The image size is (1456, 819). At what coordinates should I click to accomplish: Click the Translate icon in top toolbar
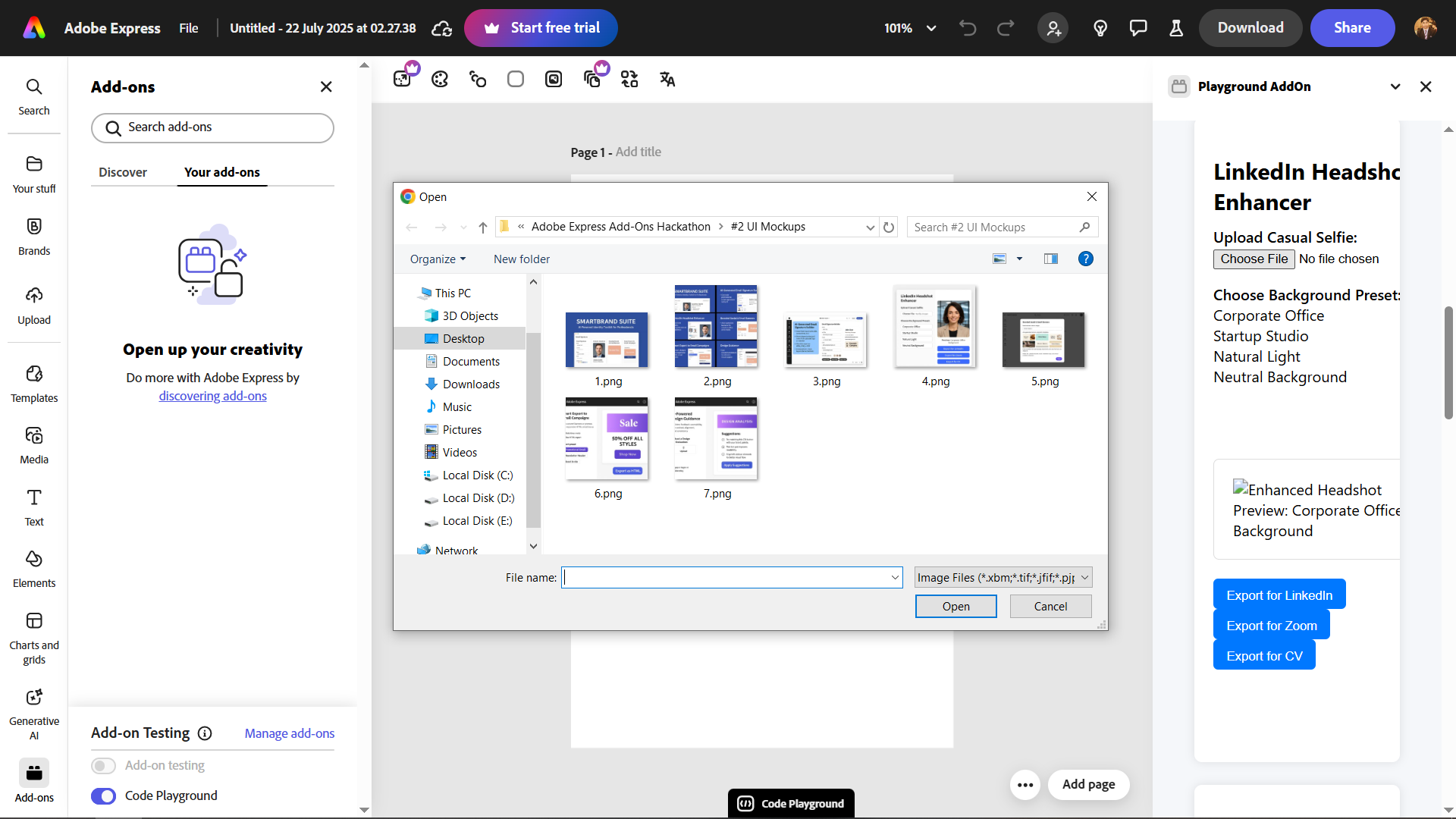[x=667, y=79]
